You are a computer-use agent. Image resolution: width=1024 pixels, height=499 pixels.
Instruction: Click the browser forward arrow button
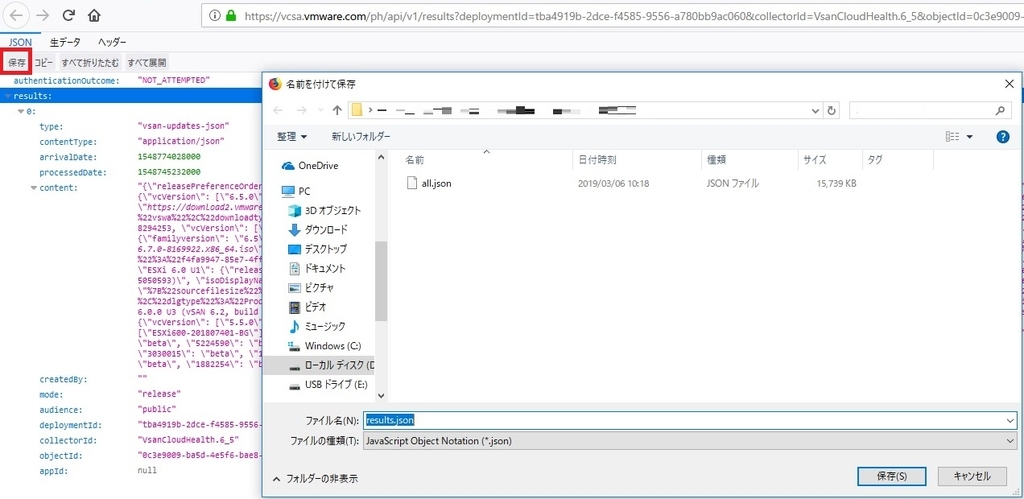click(x=43, y=15)
